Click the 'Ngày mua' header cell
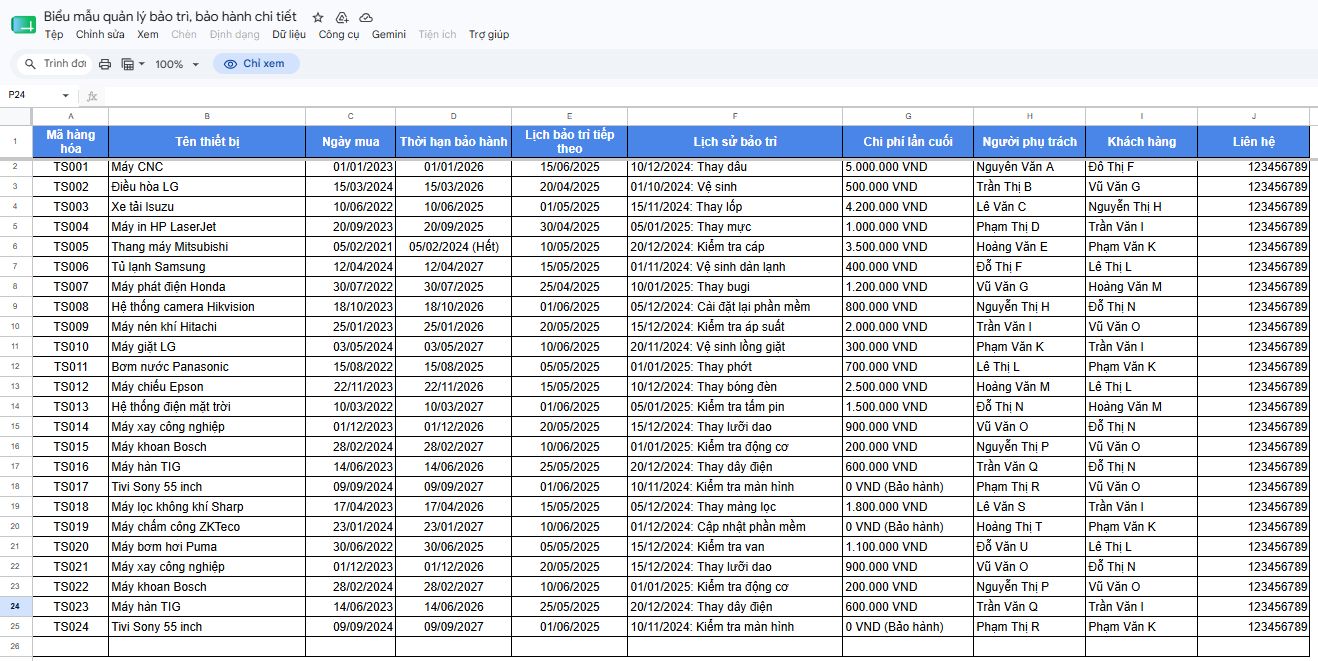 coord(351,141)
